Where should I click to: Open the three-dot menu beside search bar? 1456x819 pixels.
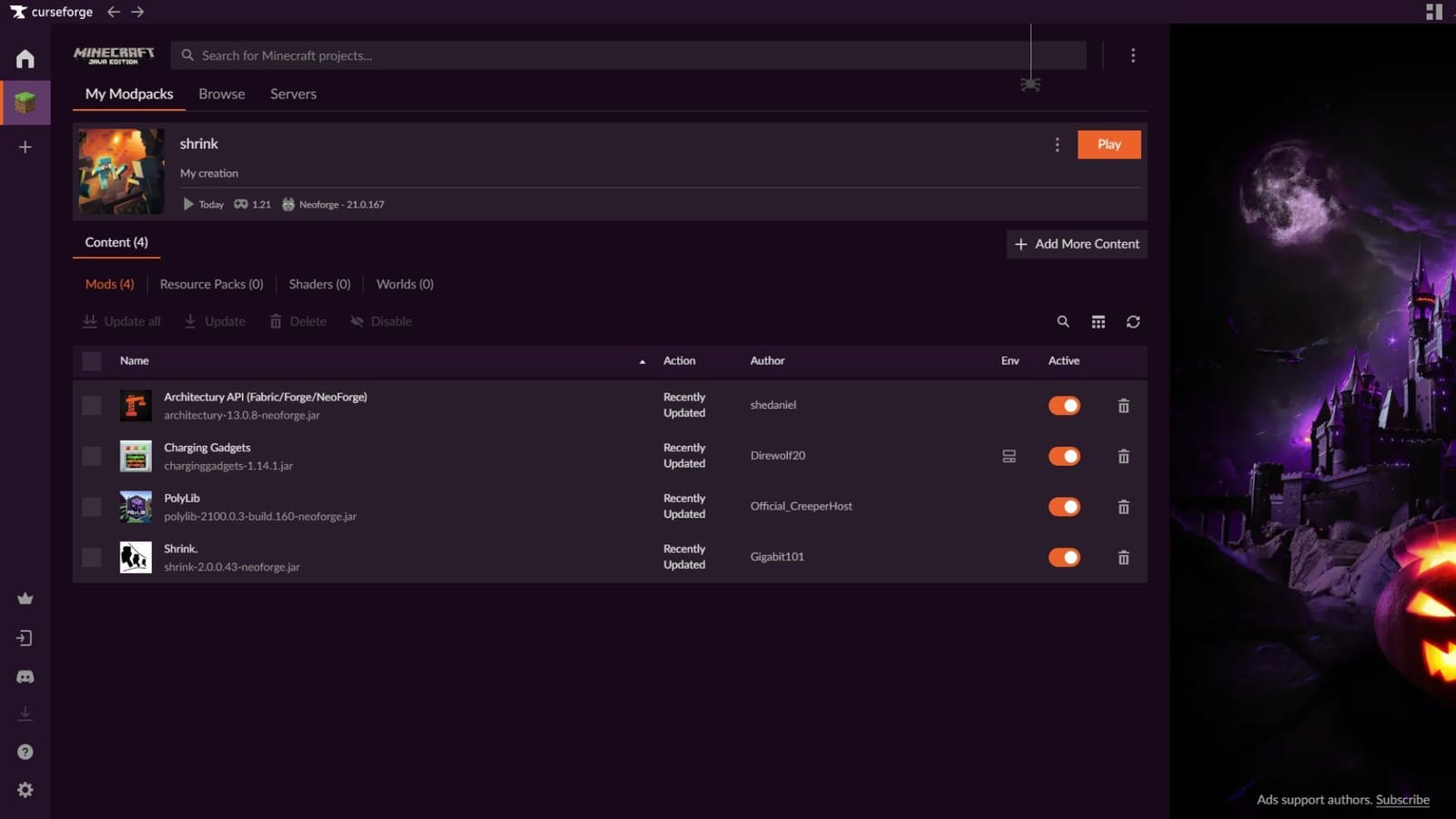1133,56
